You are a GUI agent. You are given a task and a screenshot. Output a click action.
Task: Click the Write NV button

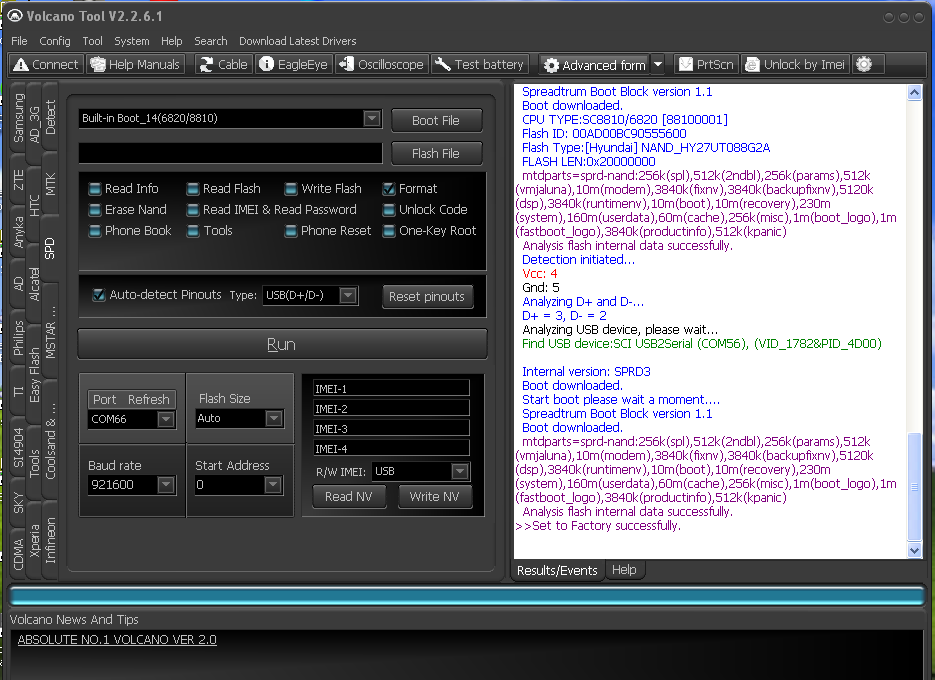434,496
